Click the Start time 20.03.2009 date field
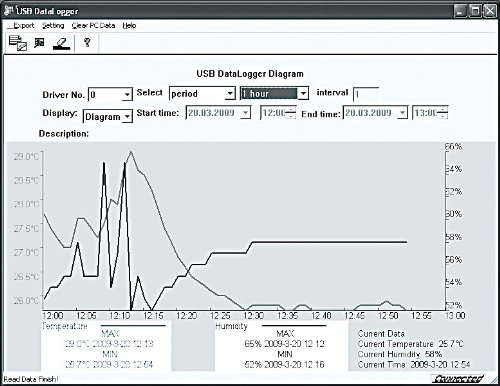The image size is (500, 386). coord(218,113)
